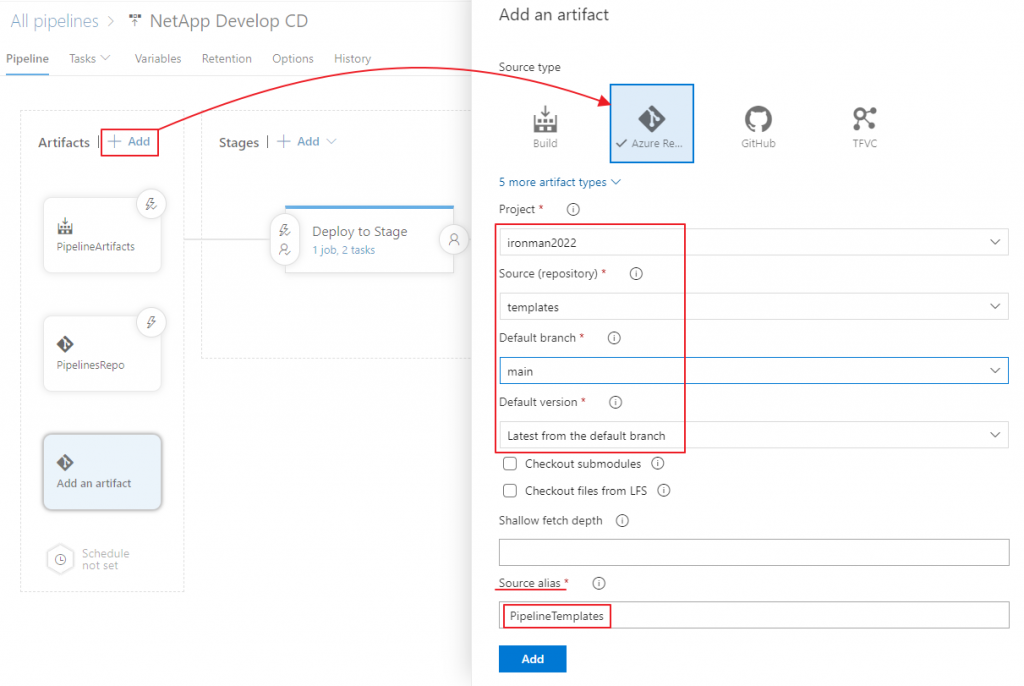Open '1 job, 2 tasks' link
The width and height of the screenshot is (1024, 686).
344,250
